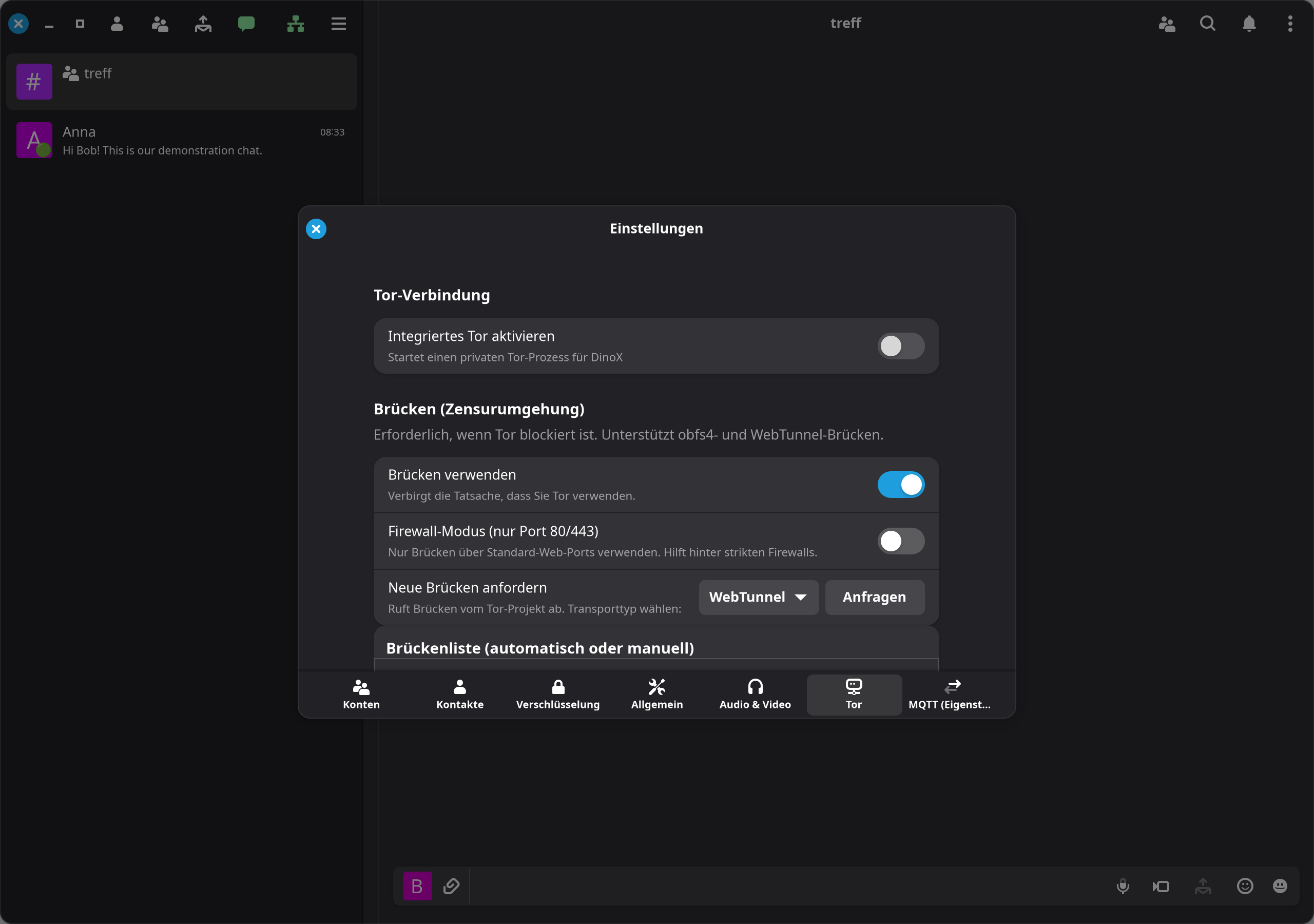
Task: Enable the Integriertes Tor aktivieren switch
Action: (901, 346)
